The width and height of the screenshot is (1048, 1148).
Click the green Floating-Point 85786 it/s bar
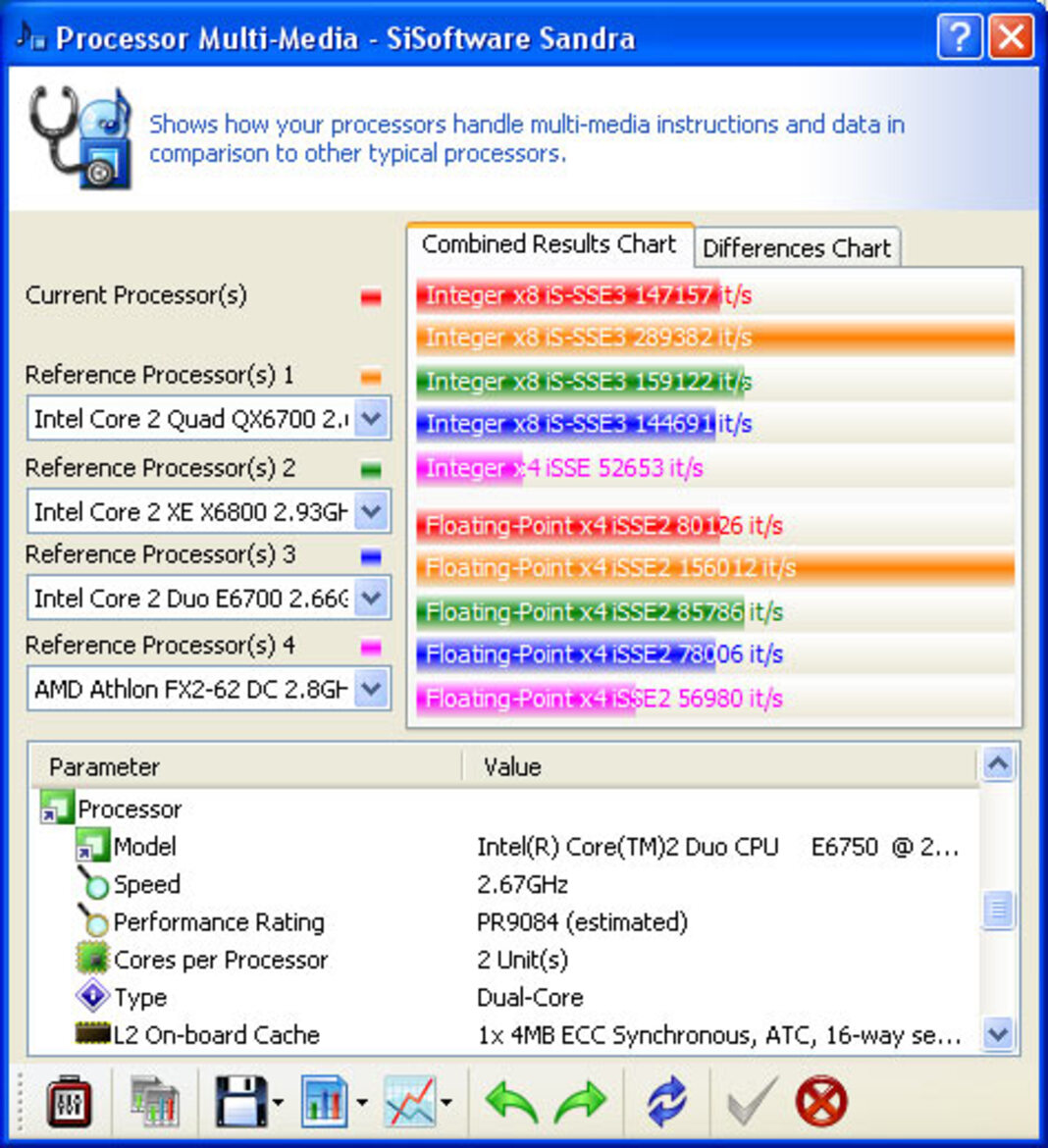coord(581,611)
